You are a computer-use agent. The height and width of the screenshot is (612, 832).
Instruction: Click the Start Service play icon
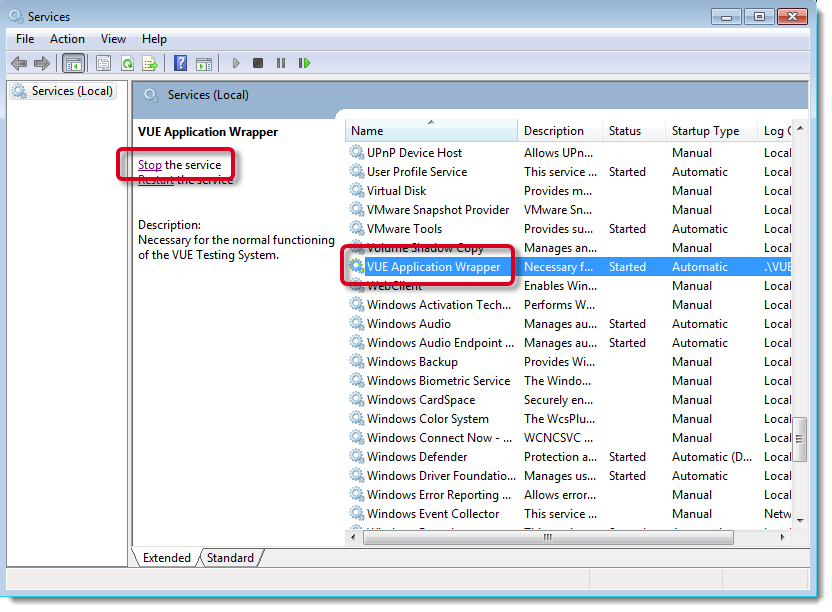[236, 63]
